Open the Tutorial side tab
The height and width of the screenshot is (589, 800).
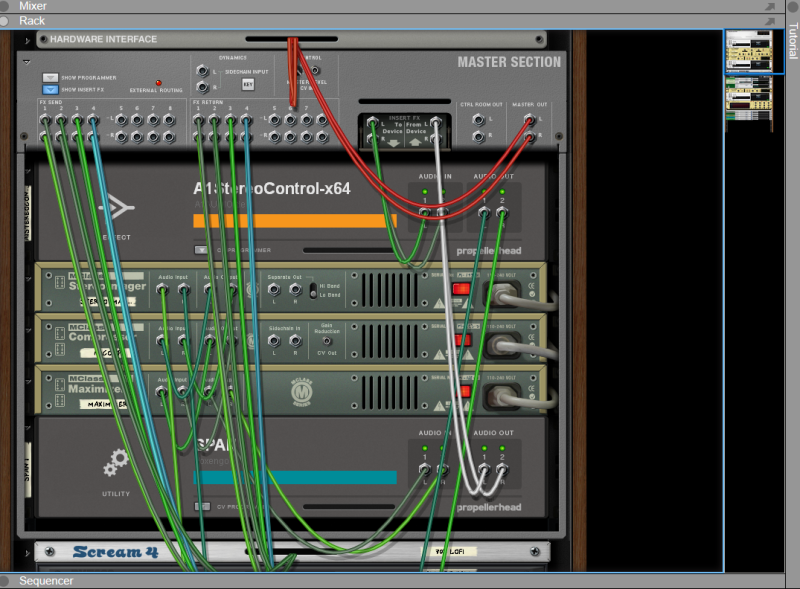(x=793, y=41)
